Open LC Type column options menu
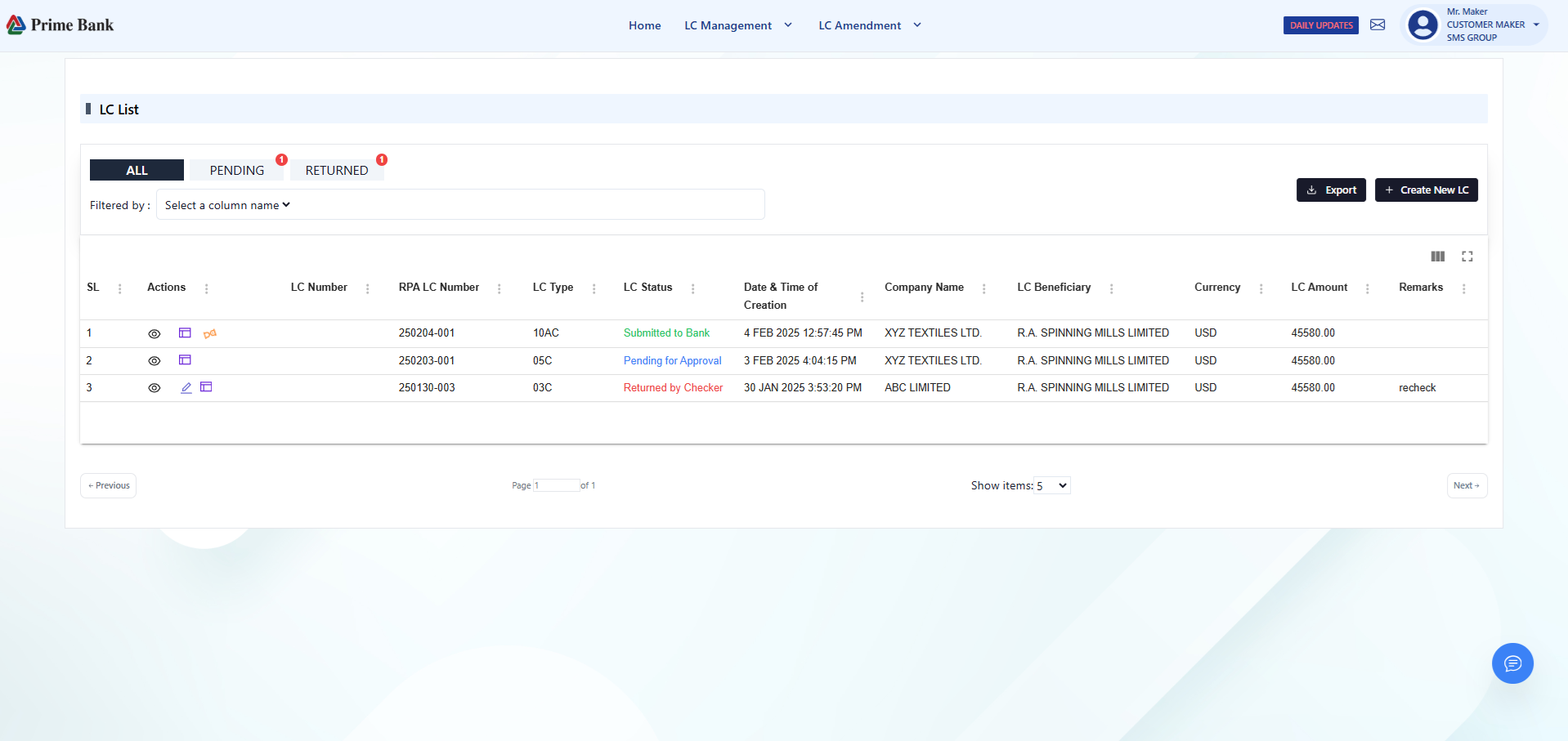The height and width of the screenshot is (741, 1568). click(594, 288)
